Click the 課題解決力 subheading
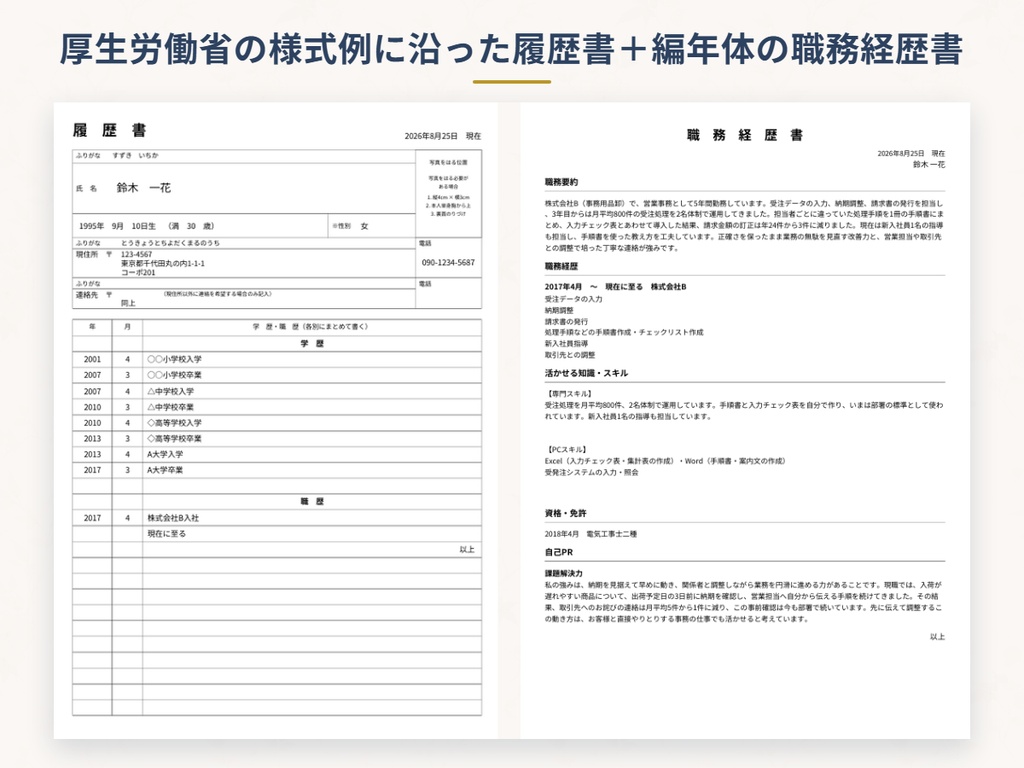Image resolution: width=1024 pixels, height=768 pixels. (x=564, y=573)
